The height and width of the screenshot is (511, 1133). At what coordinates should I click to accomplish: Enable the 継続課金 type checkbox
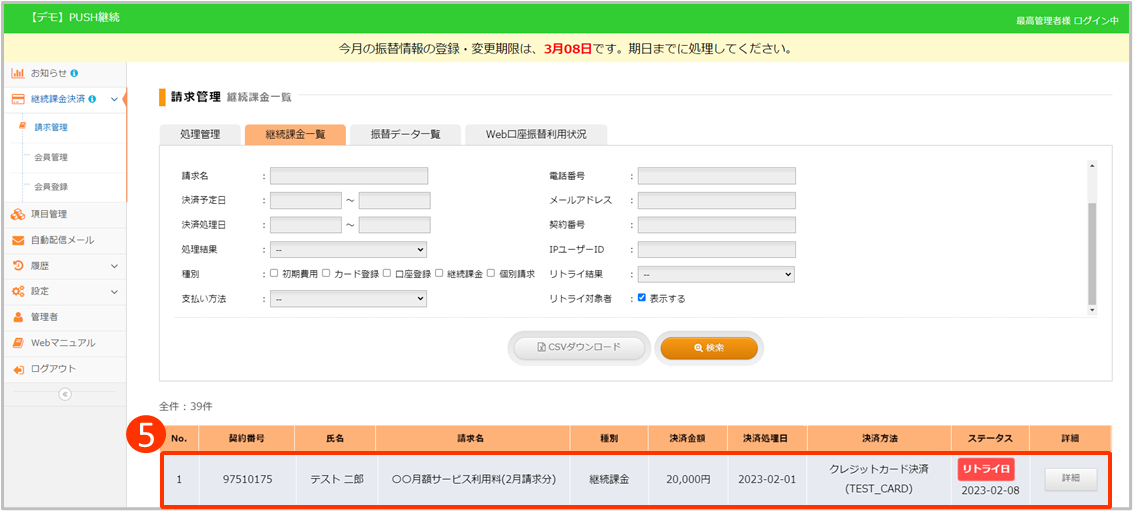440,273
